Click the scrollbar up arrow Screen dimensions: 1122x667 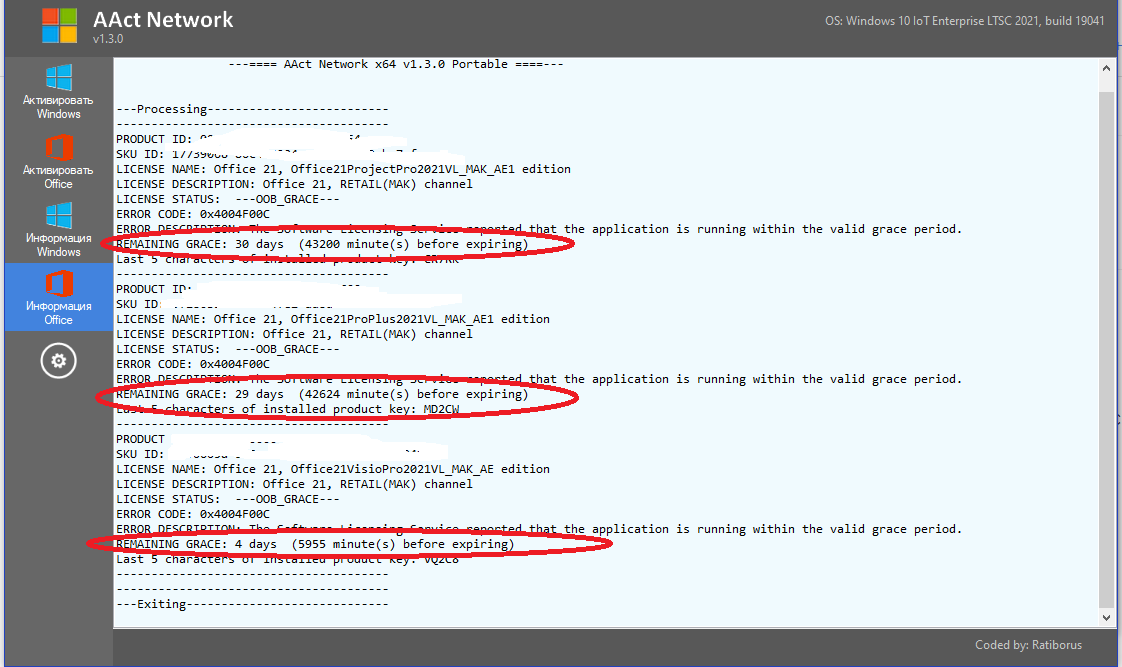coord(1106,68)
